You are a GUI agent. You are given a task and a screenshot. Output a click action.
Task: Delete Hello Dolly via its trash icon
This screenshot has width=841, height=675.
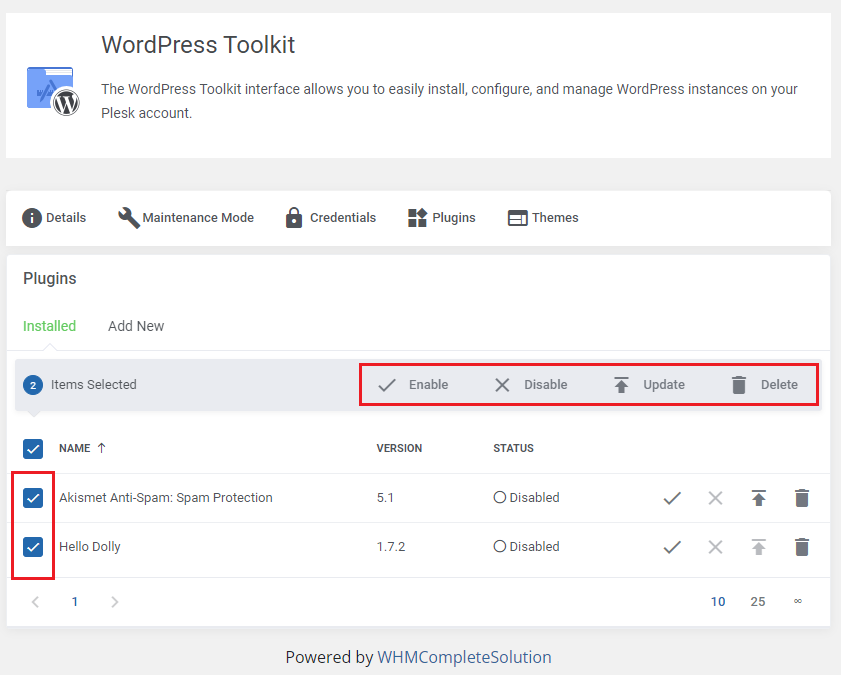coord(802,547)
